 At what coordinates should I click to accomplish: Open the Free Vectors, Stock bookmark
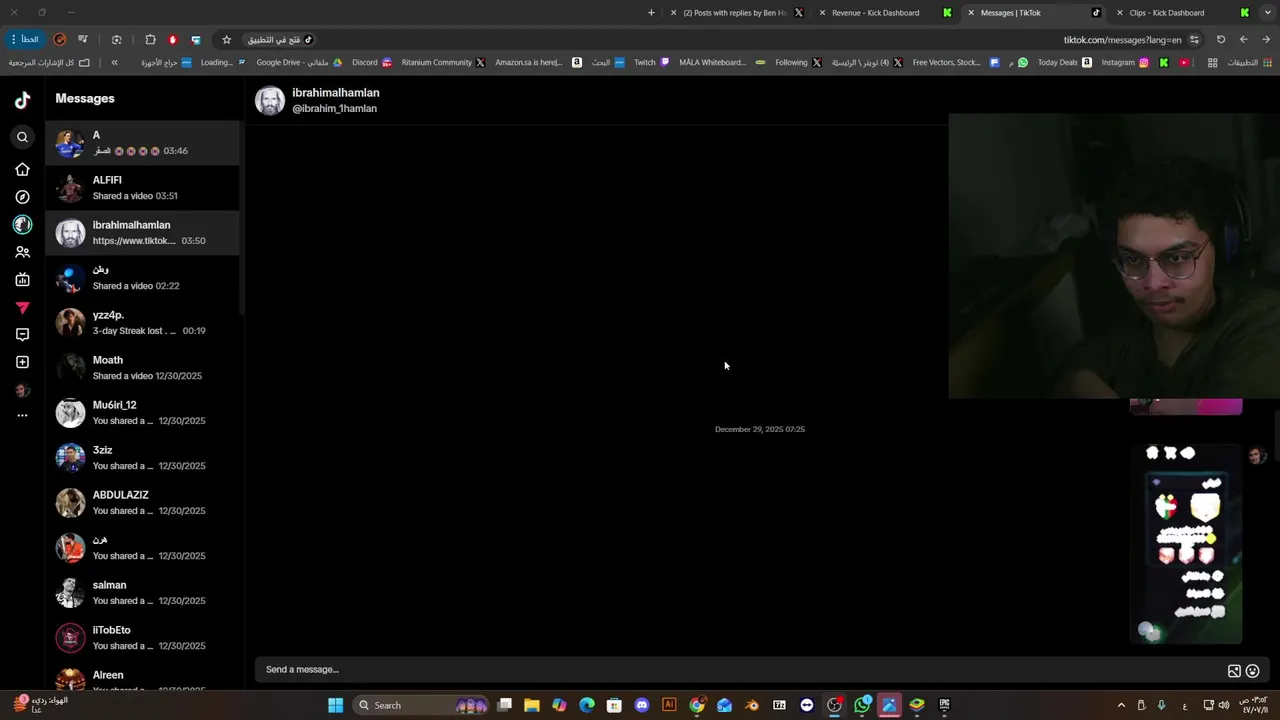pyautogui.click(x=955, y=62)
